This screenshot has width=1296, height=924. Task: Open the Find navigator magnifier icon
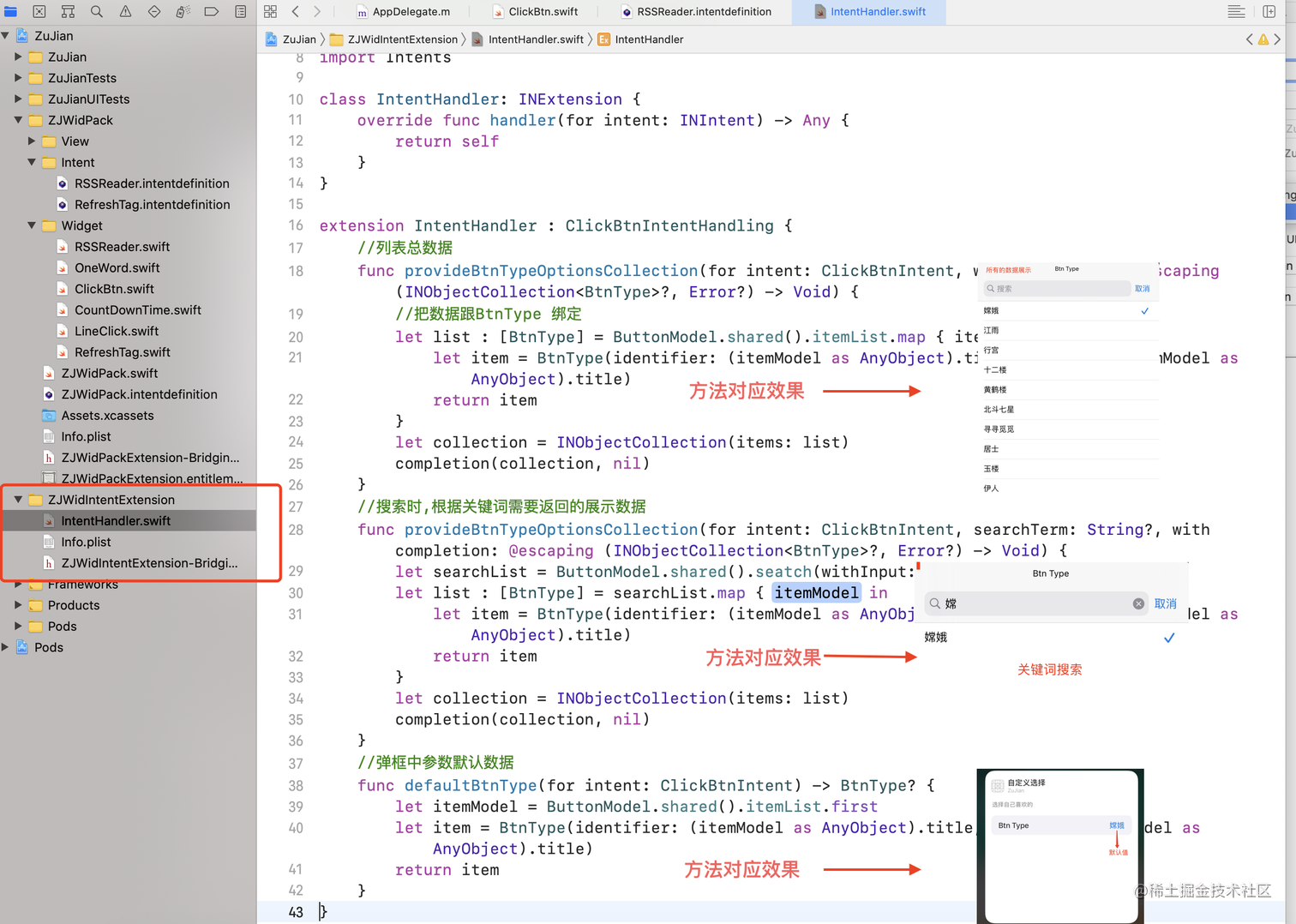(97, 11)
